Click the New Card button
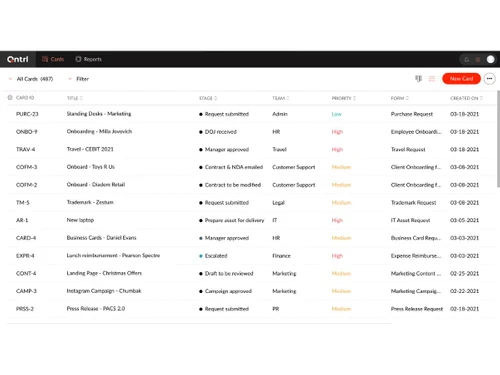The height and width of the screenshot is (375, 500). pos(461,79)
